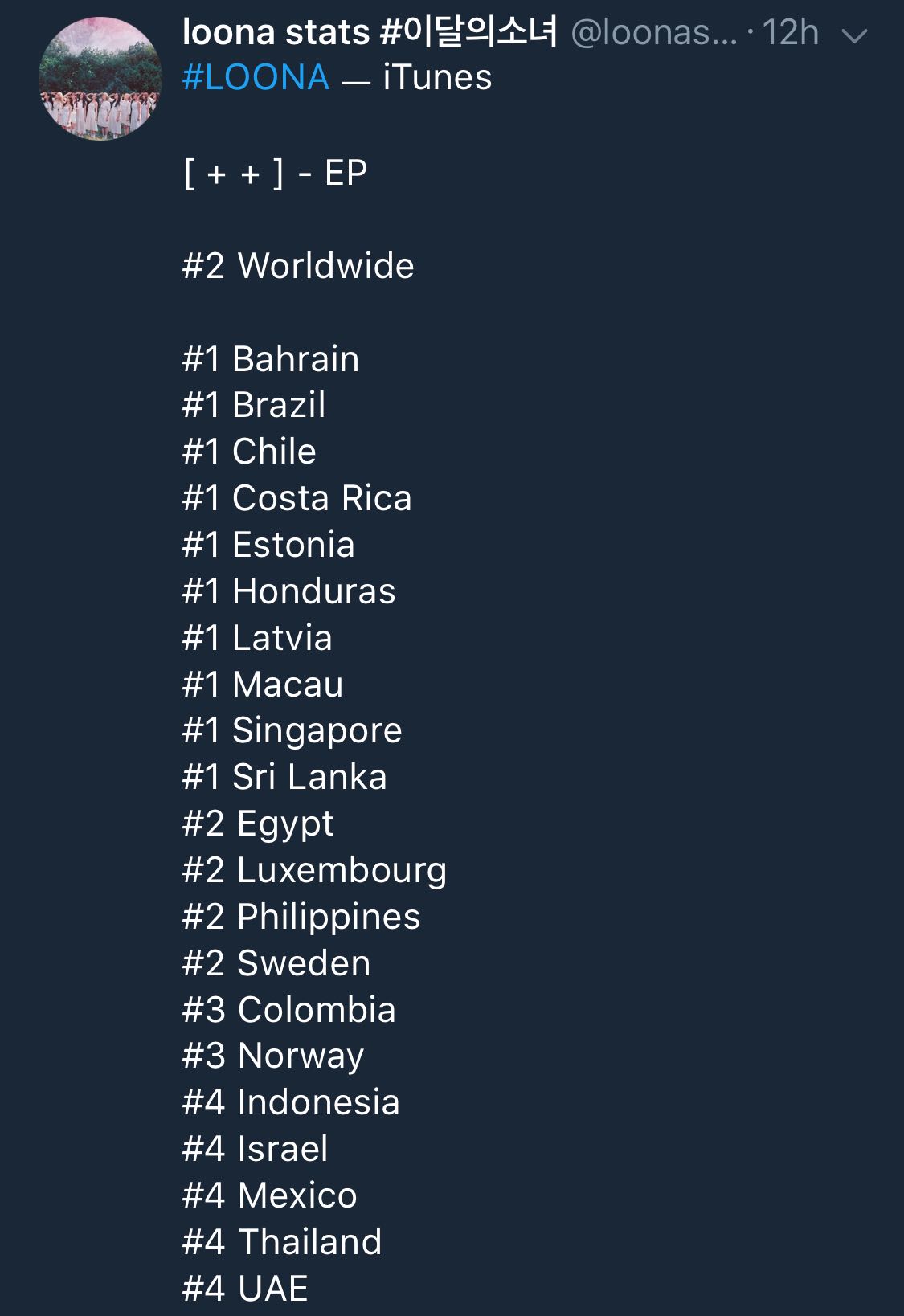Expand the tweet options chevron
Screen dimensions: 904x1316
coord(853,35)
